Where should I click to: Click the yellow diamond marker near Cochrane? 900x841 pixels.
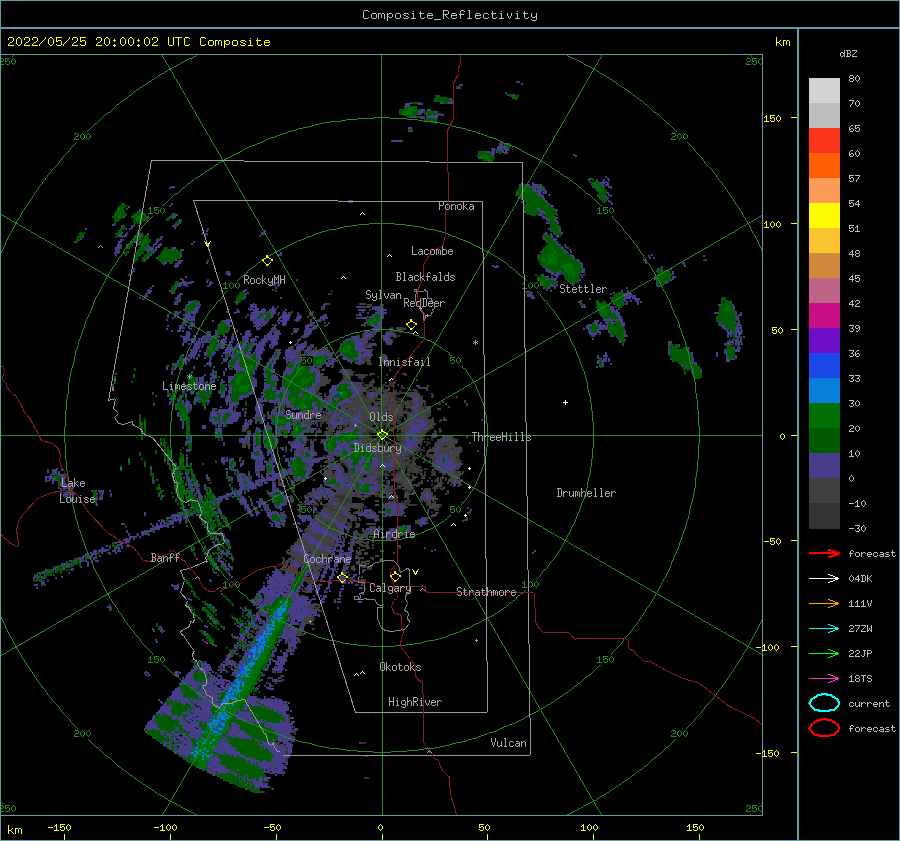[x=342, y=577]
